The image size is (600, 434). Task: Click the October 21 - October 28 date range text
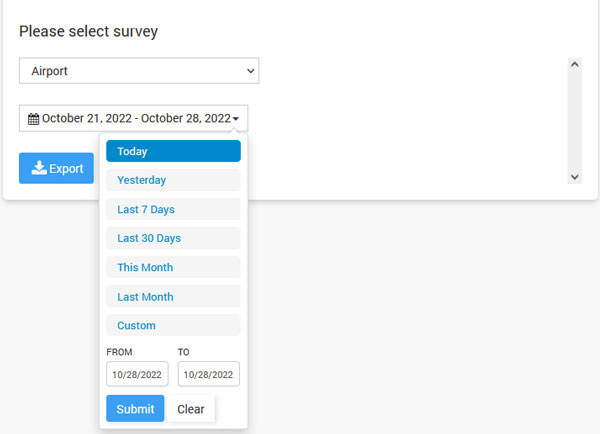pos(136,118)
